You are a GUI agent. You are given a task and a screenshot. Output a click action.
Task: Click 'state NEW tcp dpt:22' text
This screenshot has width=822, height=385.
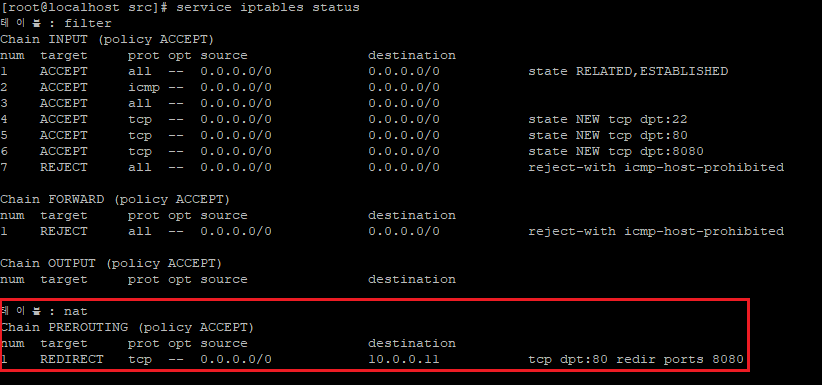(608, 120)
